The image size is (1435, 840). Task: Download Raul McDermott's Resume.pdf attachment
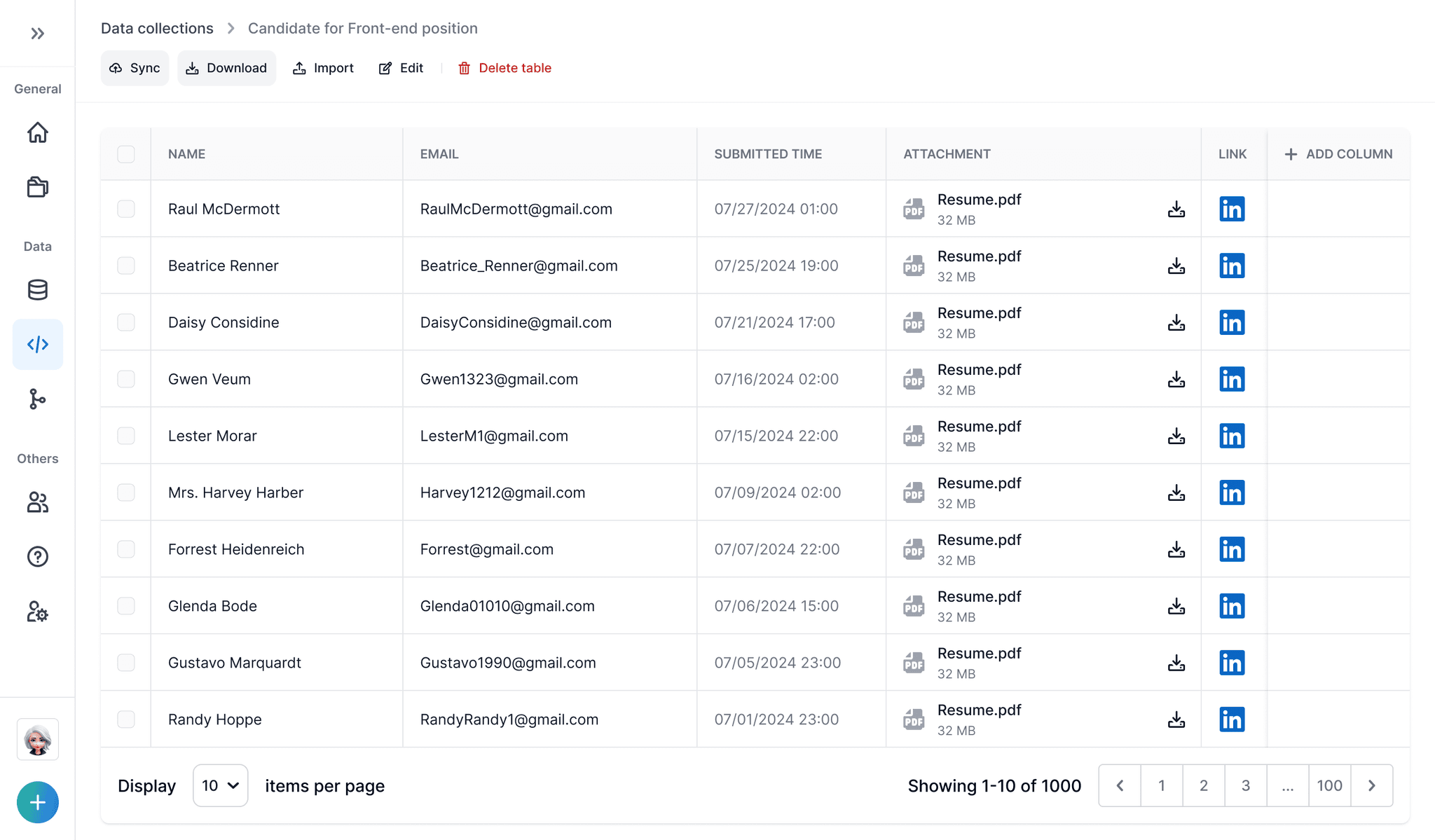click(x=1176, y=209)
